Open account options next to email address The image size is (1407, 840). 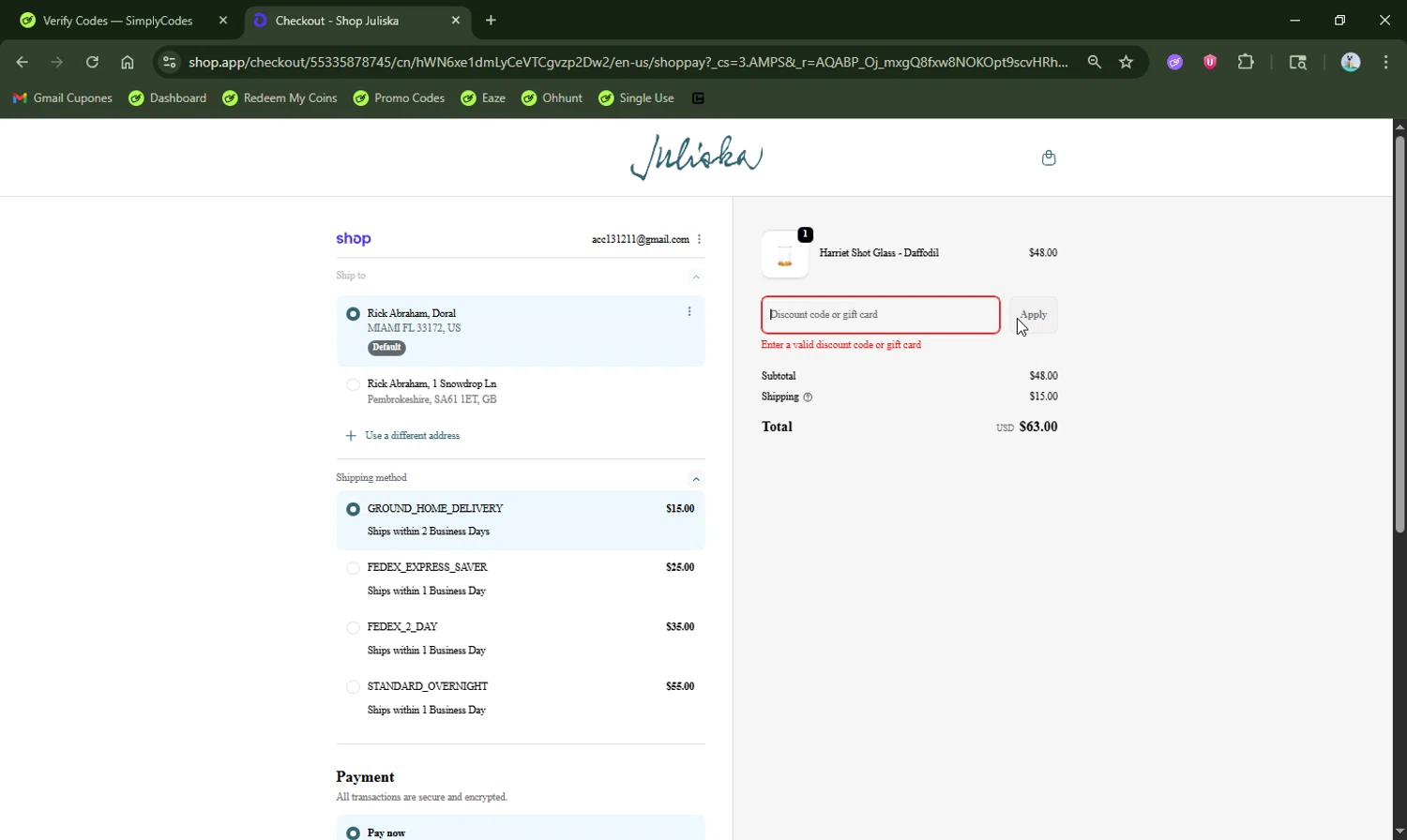coord(699,239)
